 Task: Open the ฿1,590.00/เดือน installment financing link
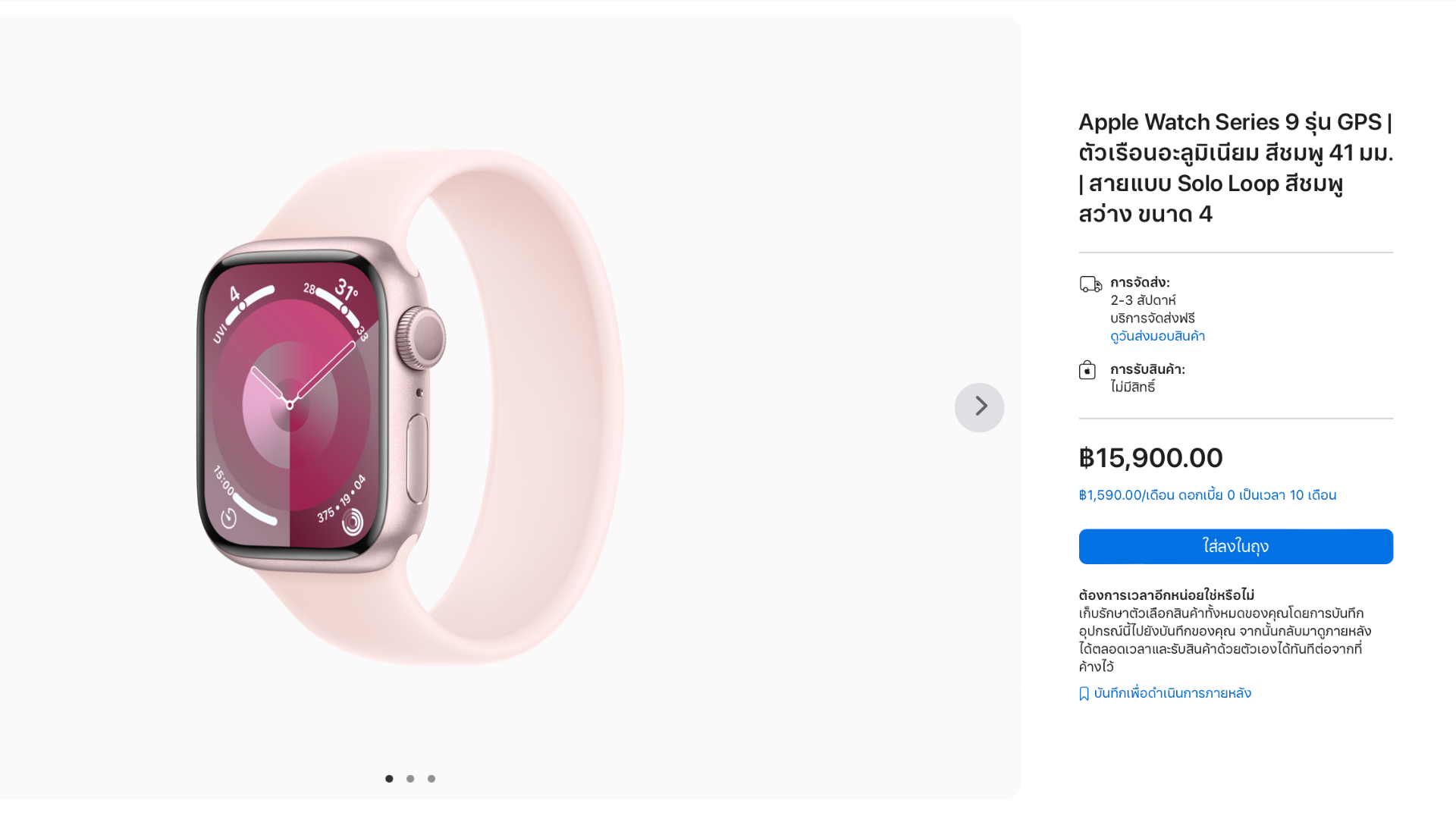1207,495
